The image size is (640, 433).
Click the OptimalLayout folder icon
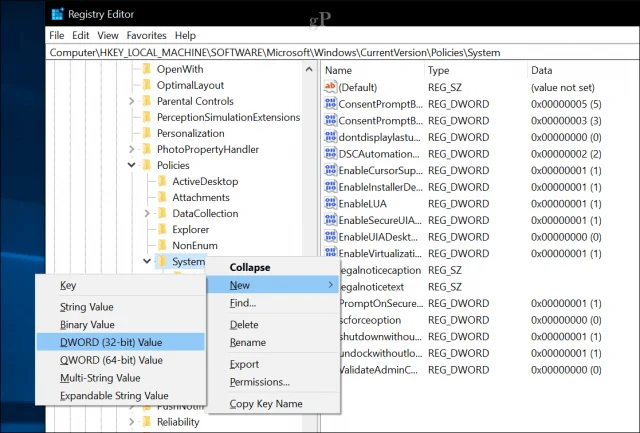[147, 85]
